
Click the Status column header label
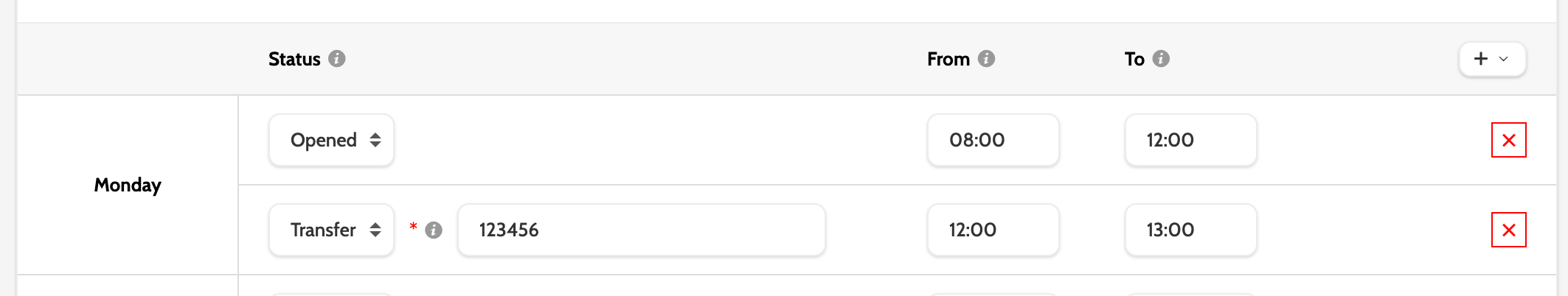point(294,59)
